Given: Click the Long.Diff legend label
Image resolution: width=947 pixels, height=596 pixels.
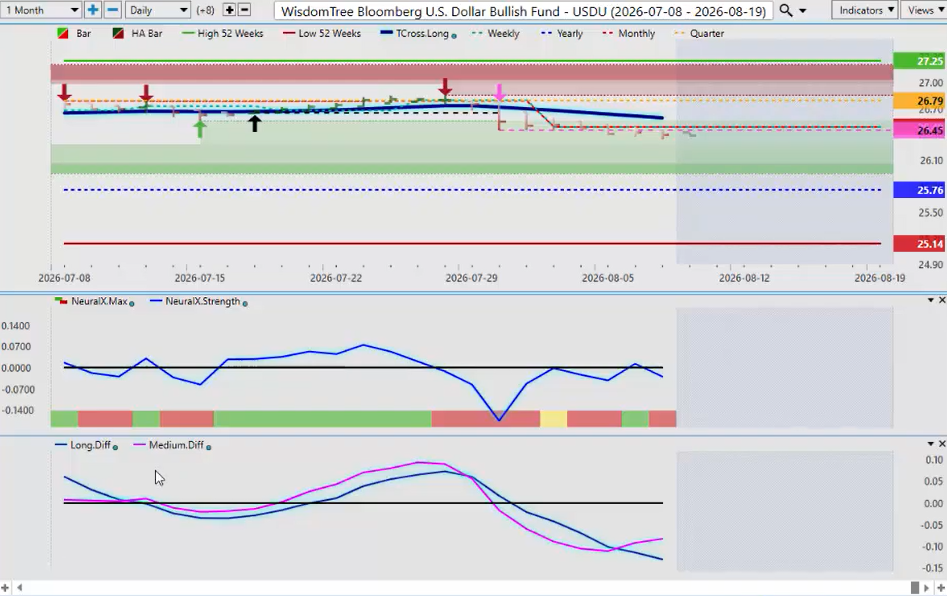Looking at the screenshot, I should point(90,444).
